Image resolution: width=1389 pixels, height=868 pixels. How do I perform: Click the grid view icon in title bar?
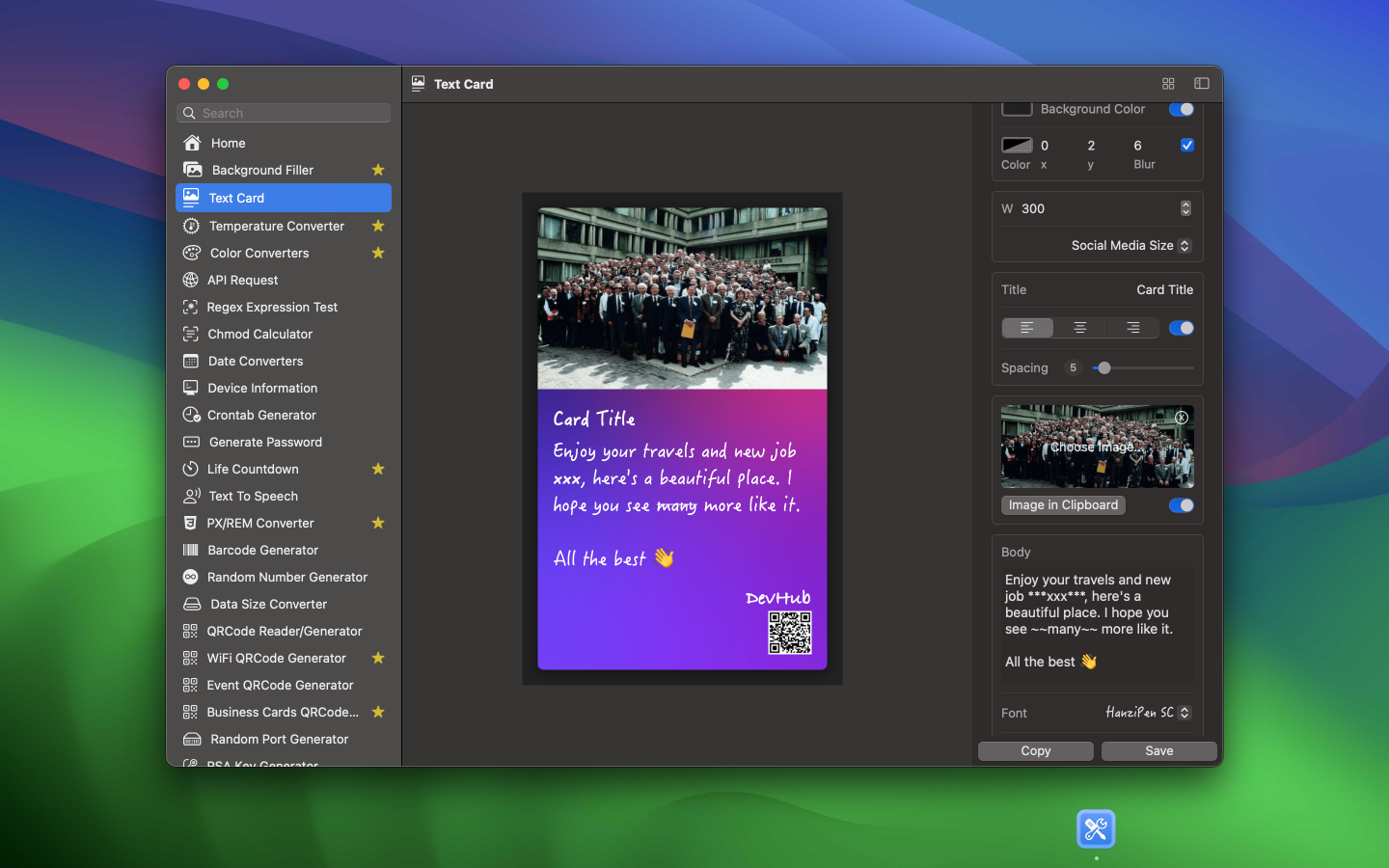click(1168, 84)
